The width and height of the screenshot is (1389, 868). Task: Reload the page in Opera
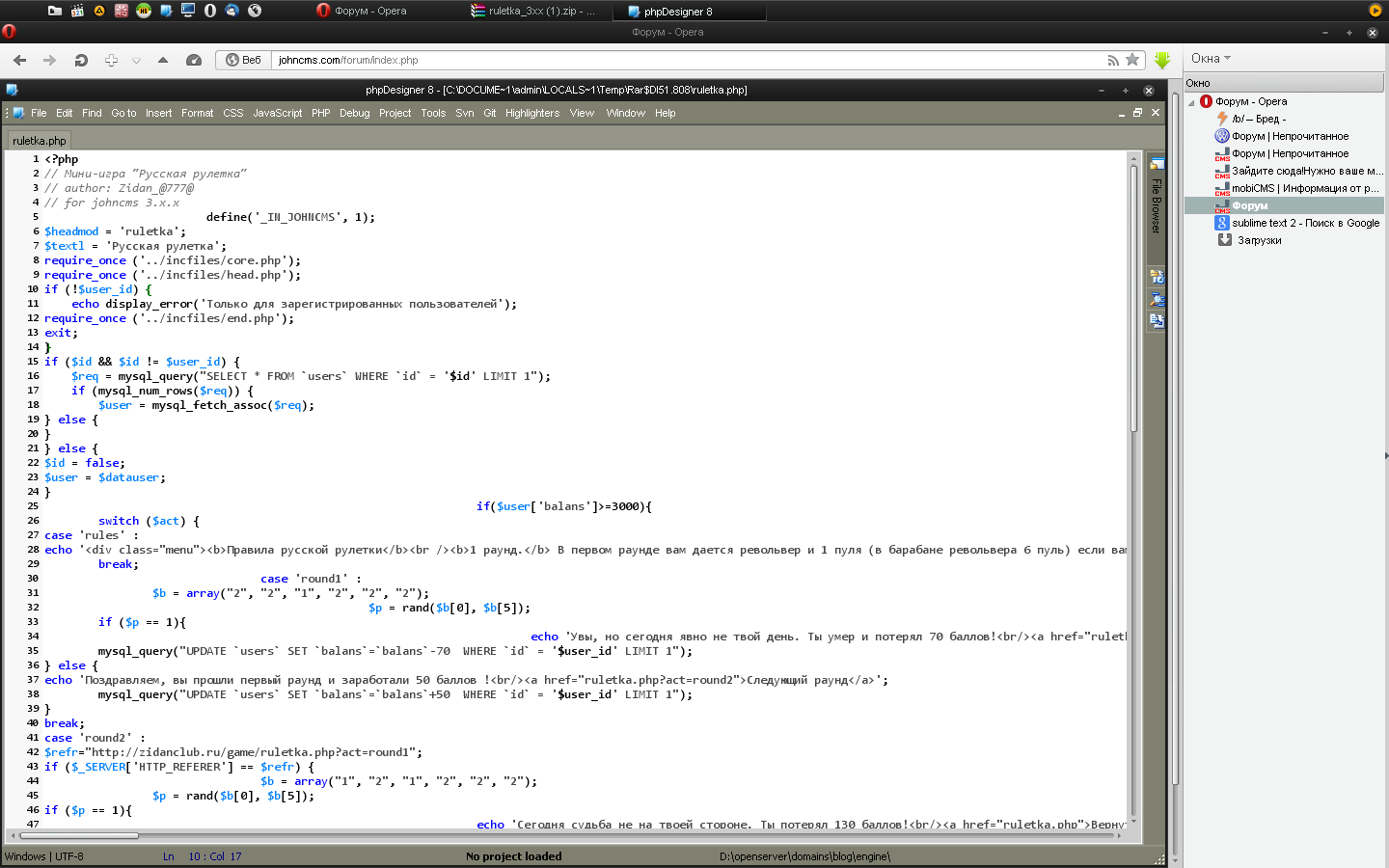click(81, 60)
